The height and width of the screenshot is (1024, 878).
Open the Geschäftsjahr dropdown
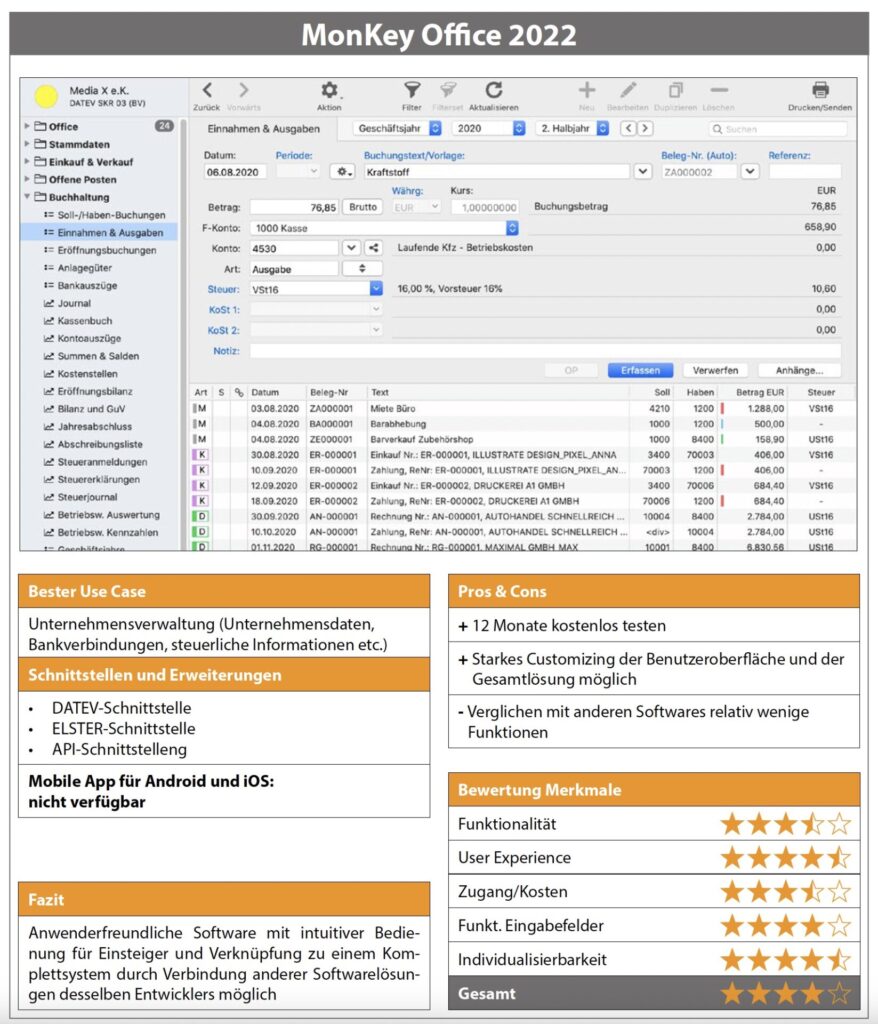pos(398,129)
